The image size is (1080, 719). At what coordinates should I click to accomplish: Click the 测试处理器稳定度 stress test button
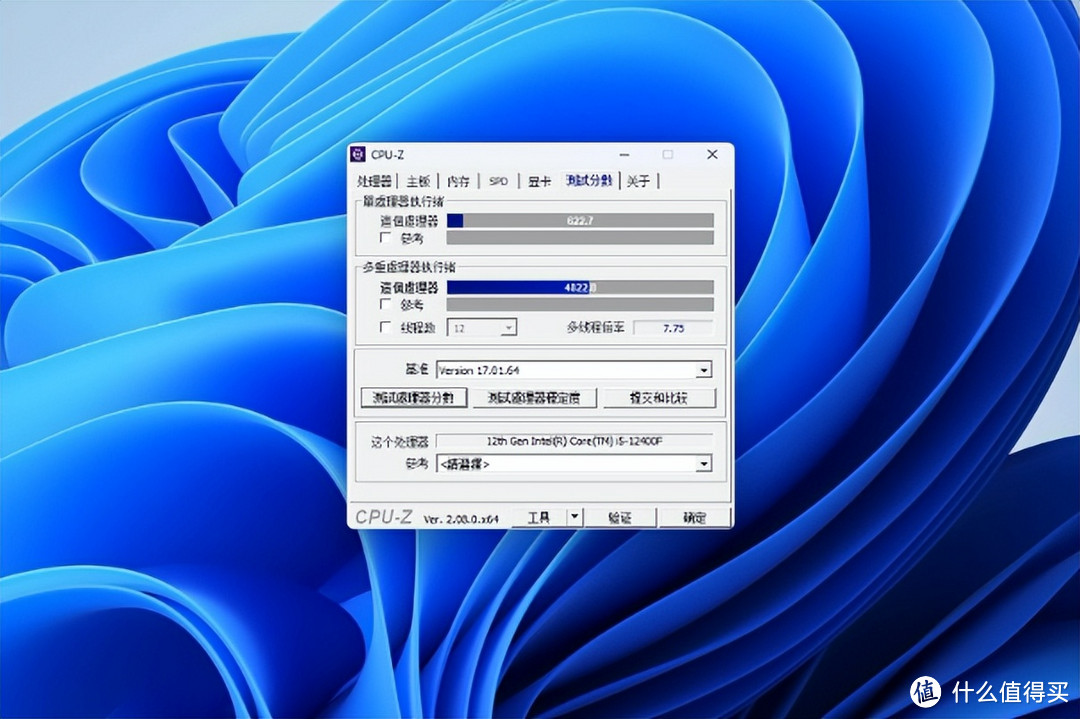coord(534,398)
